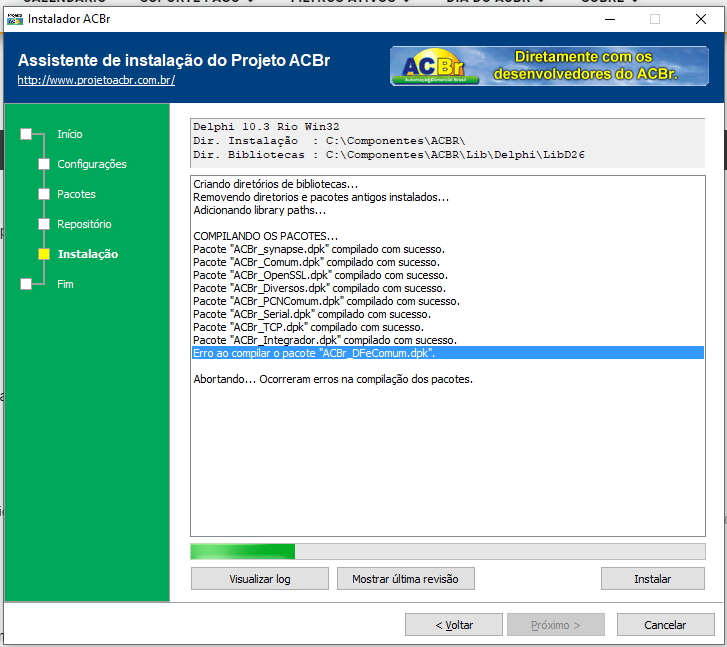Click the Visualizar log button
The image size is (727, 647).
tap(260, 579)
